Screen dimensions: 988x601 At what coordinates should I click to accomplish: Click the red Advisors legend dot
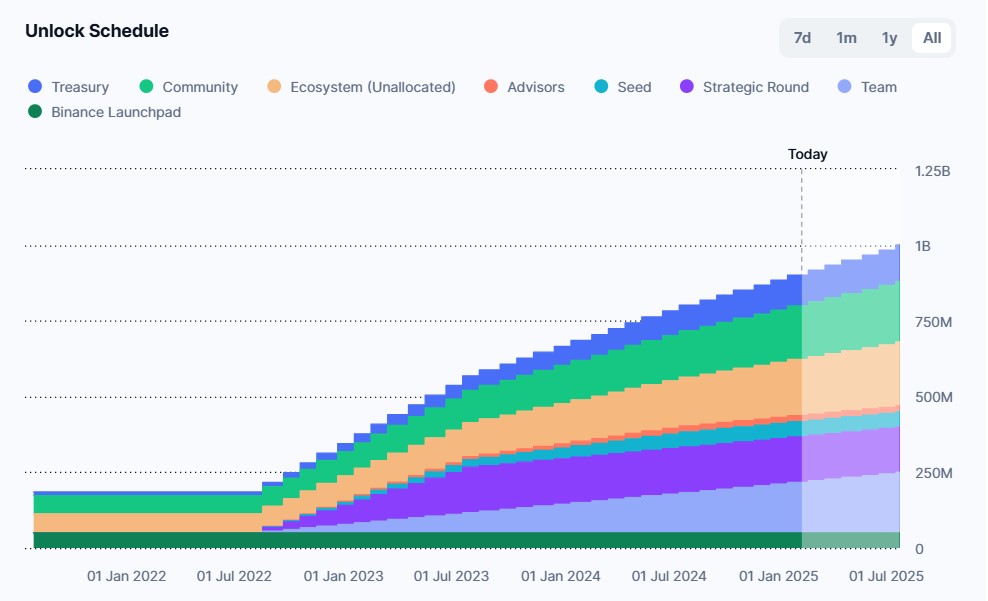491,86
